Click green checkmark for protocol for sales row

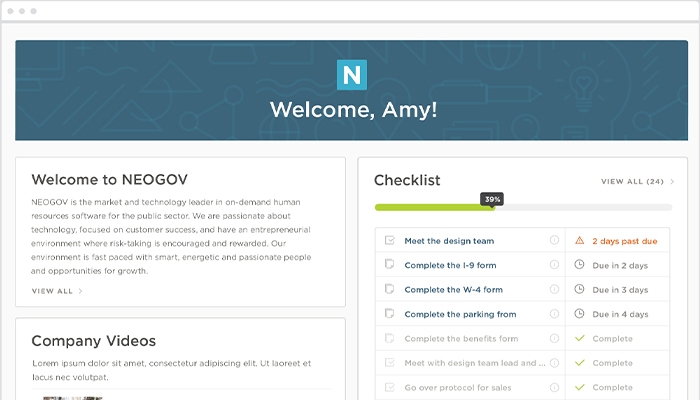click(x=579, y=388)
